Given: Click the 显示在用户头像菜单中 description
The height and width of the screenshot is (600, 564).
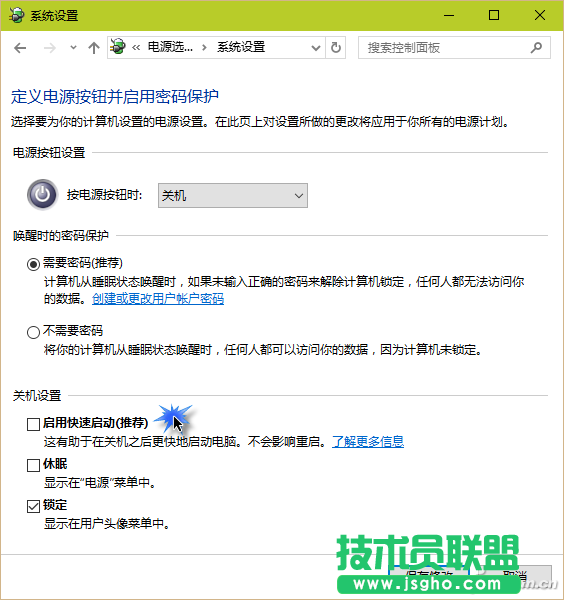Looking at the screenshot, I should click(107, 523).
